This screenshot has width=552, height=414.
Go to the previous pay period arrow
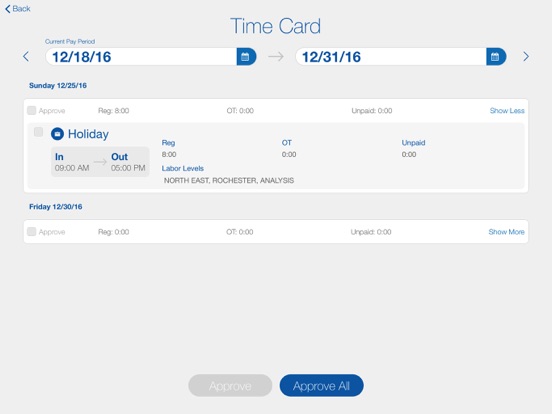tap(26, 56)
